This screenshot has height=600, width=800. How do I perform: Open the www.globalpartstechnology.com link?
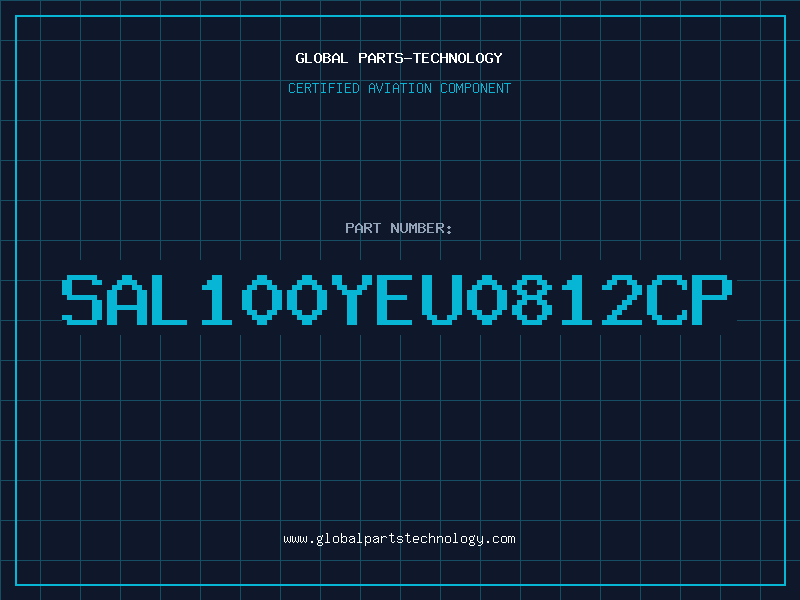pos(399,539)
